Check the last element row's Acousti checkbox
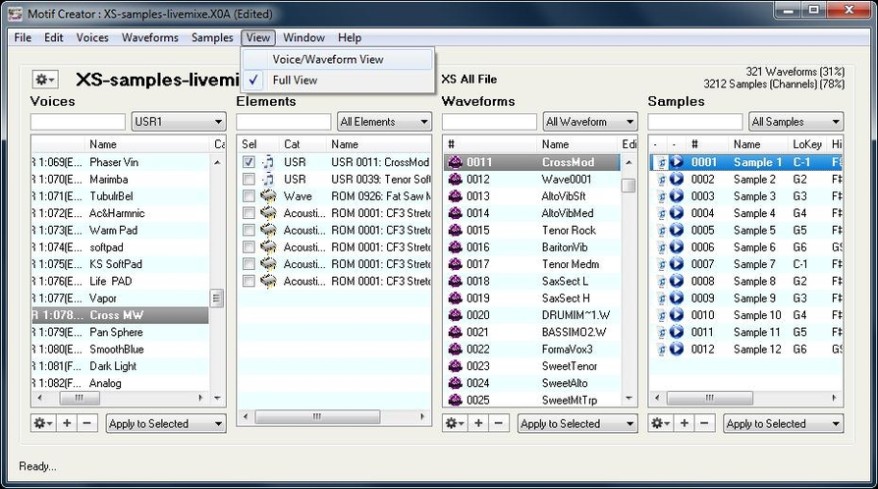 click(249, 281)
